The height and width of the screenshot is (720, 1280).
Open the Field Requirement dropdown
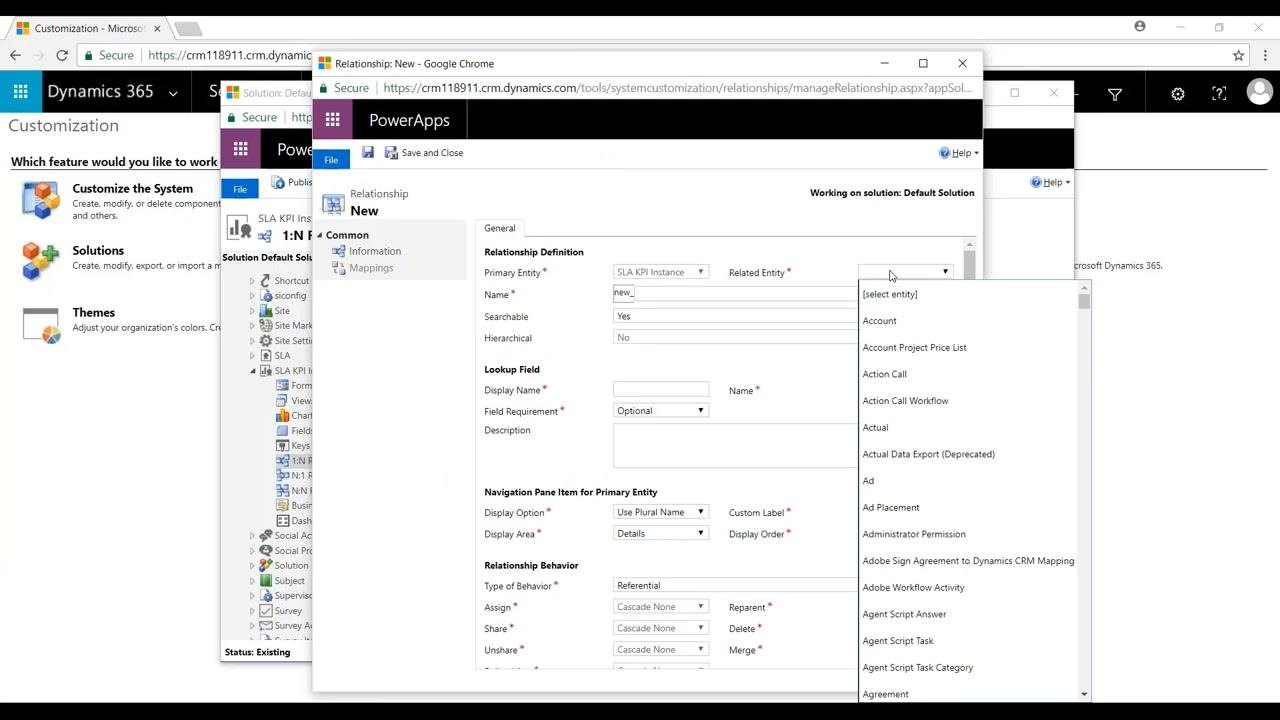661,410
